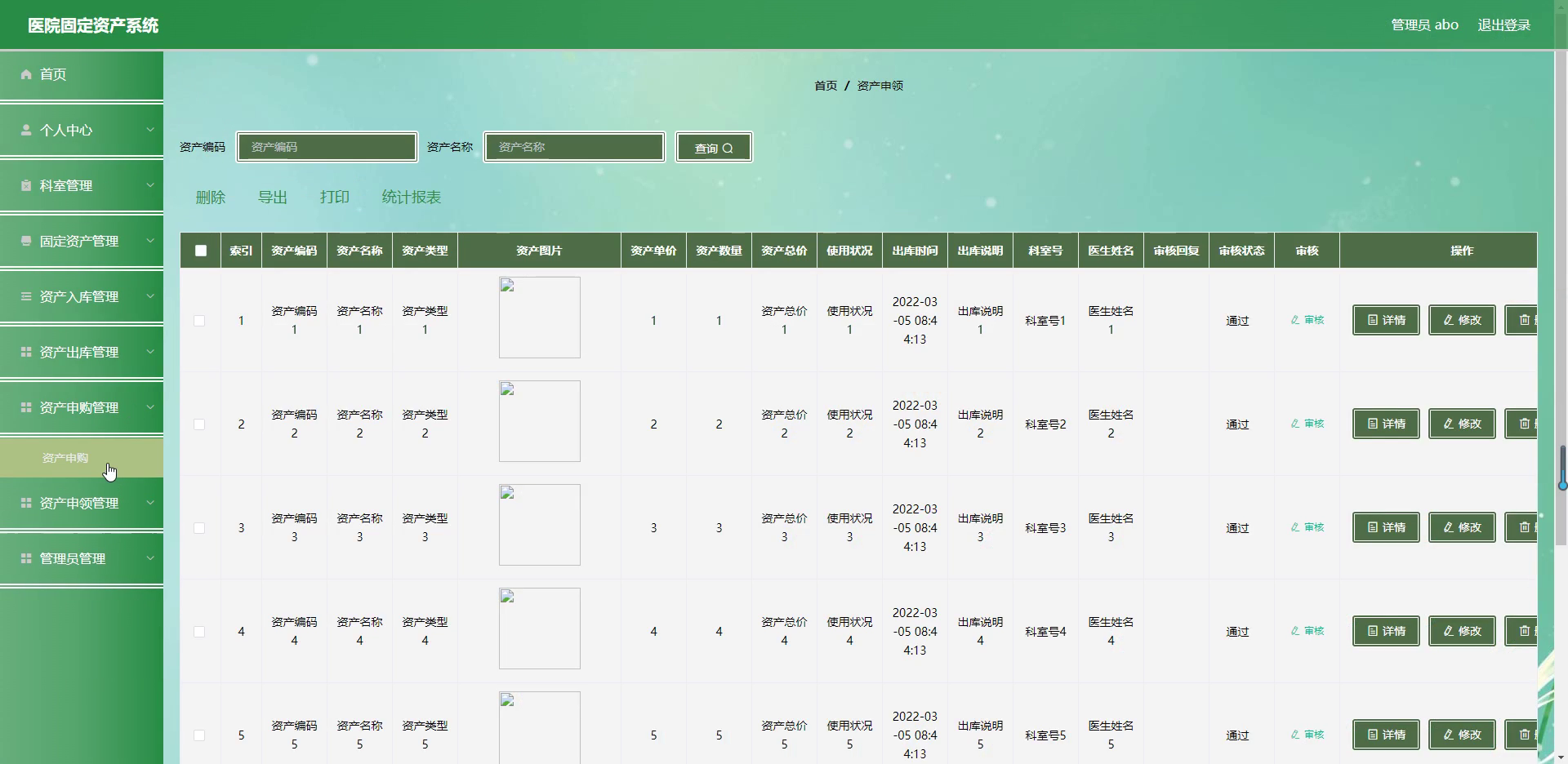
Task: Check the checkbox for row 1
Action: 199,321
